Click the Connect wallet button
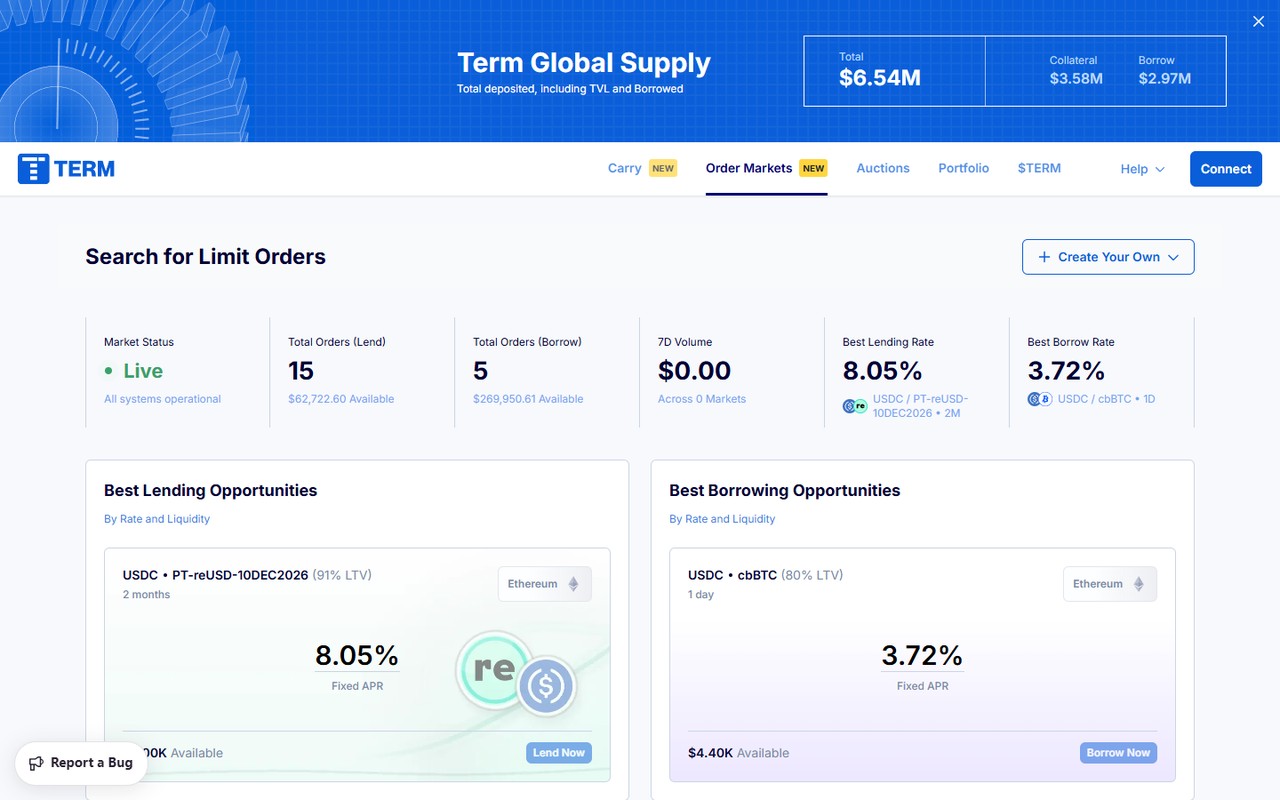Viewport: 1280px width, 800px height. [1226, 169]
